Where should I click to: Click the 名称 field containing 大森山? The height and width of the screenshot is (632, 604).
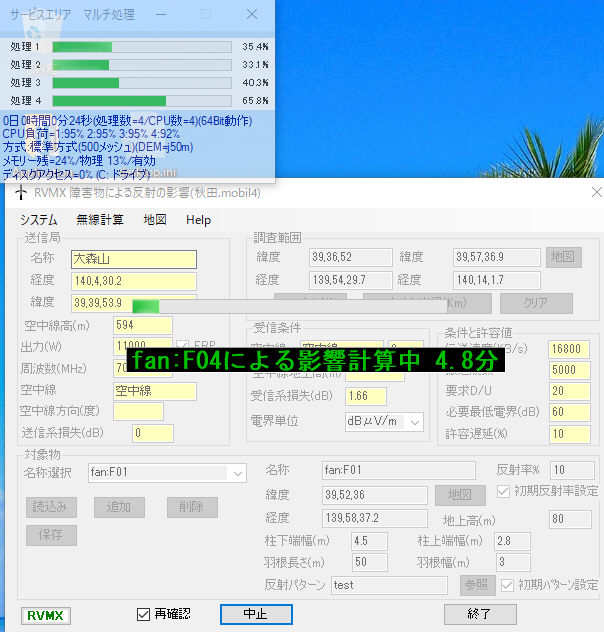134,259
